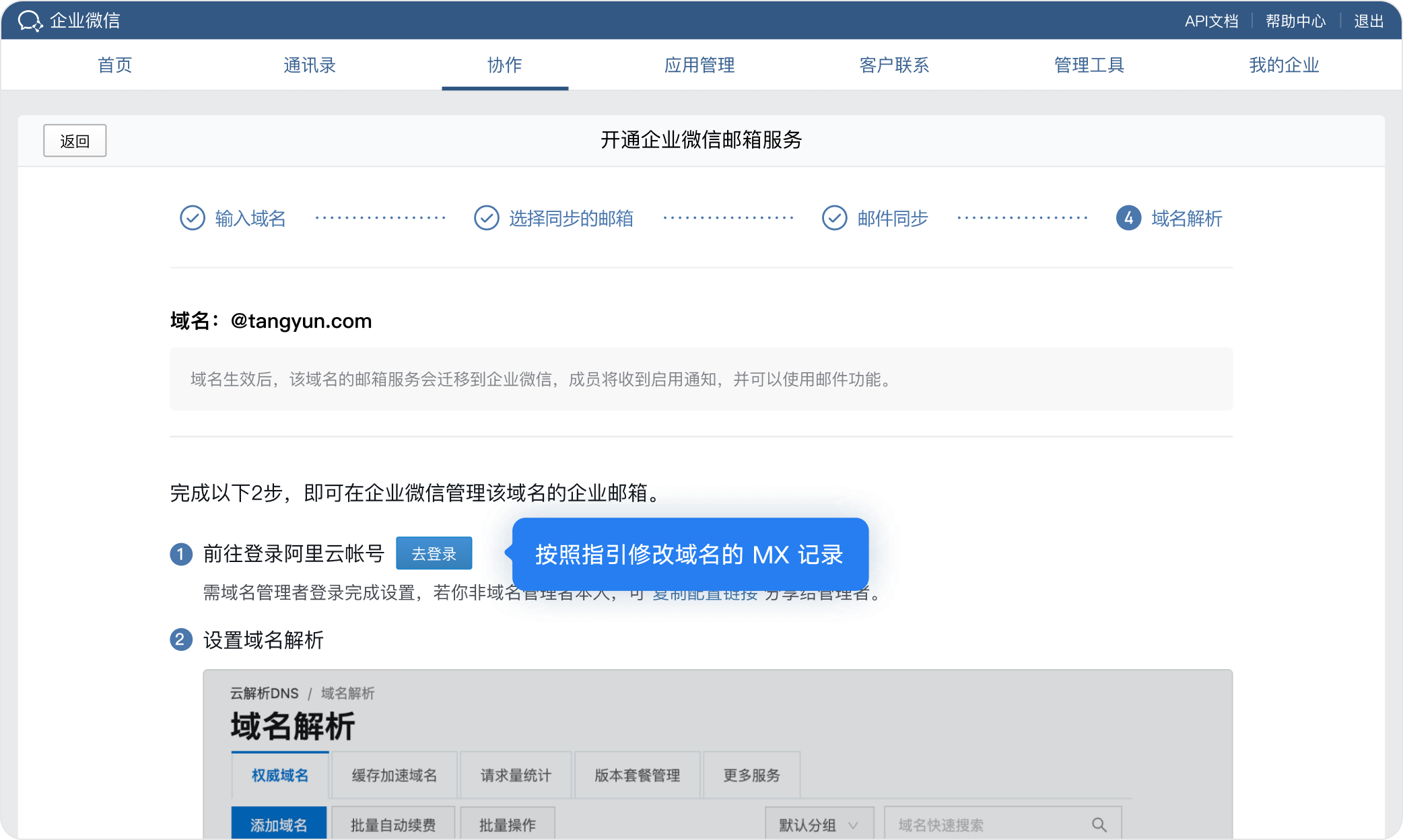Open 帮助中心 in the header
Screen dimensions: 1403x840
(x=1295, y=21)
